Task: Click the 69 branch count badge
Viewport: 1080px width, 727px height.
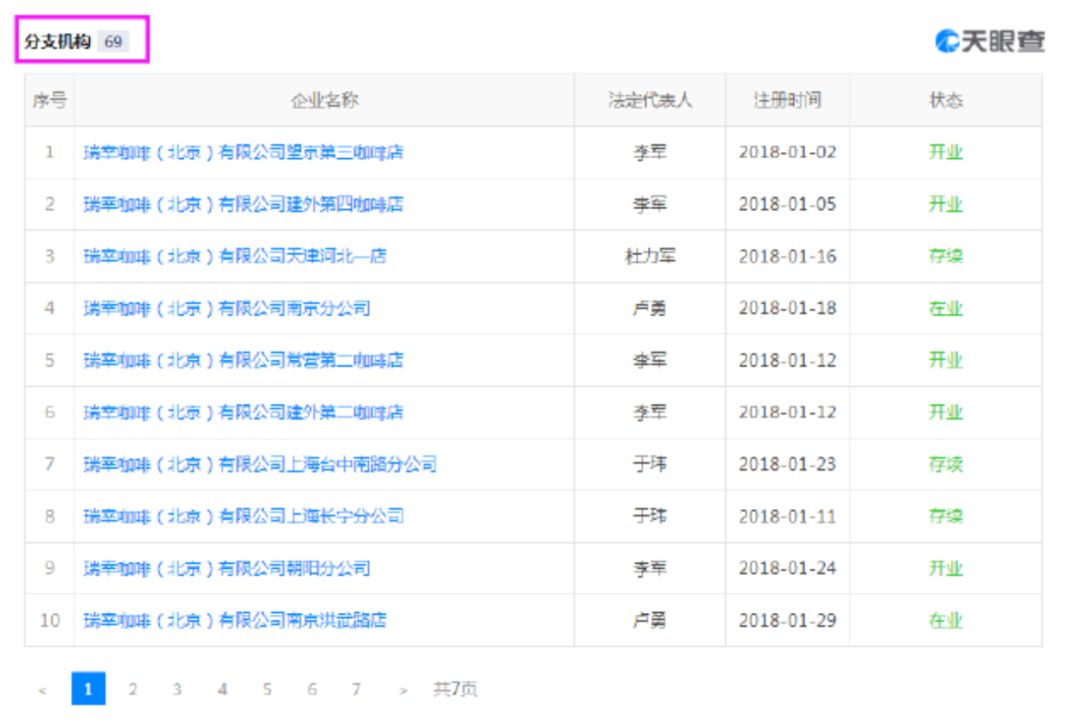Action: 113,41
